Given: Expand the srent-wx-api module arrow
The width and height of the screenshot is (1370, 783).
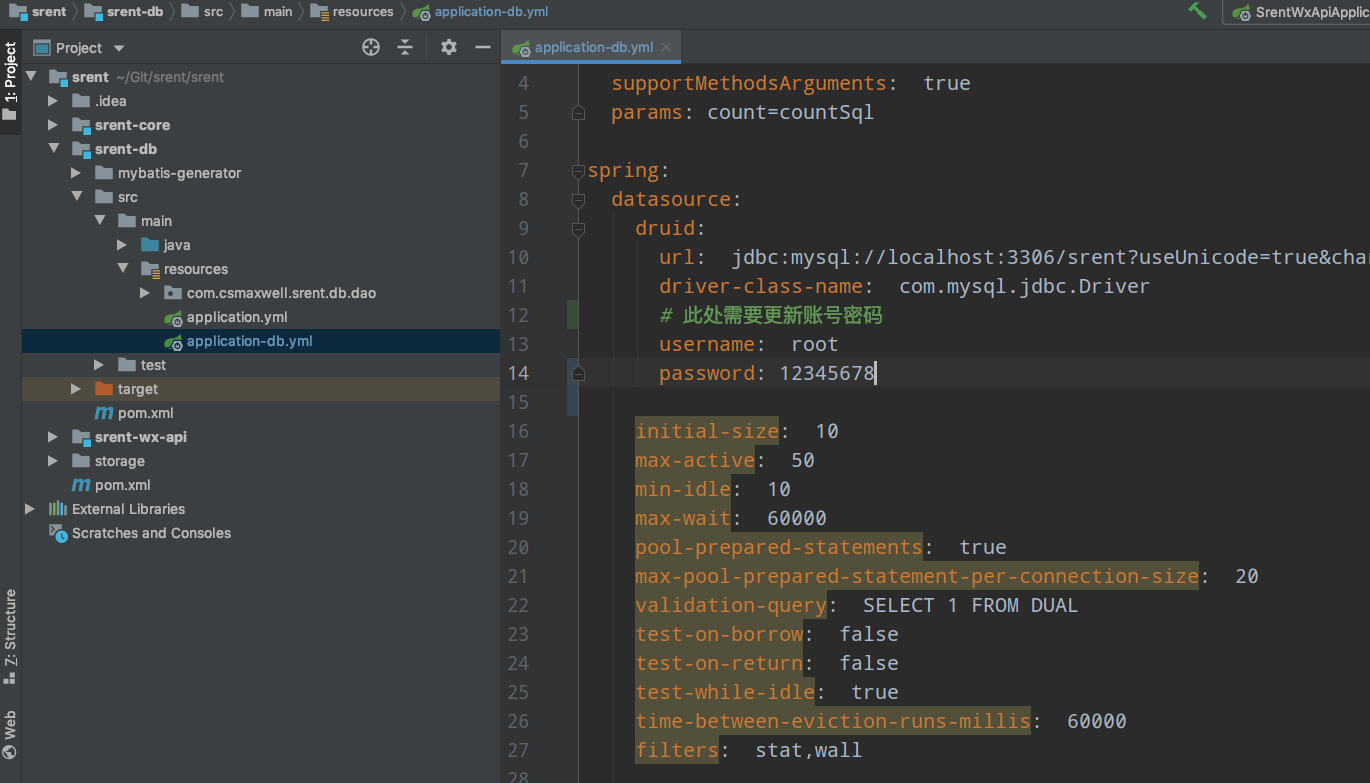Looking at the screenshot, I should point(53,437).
